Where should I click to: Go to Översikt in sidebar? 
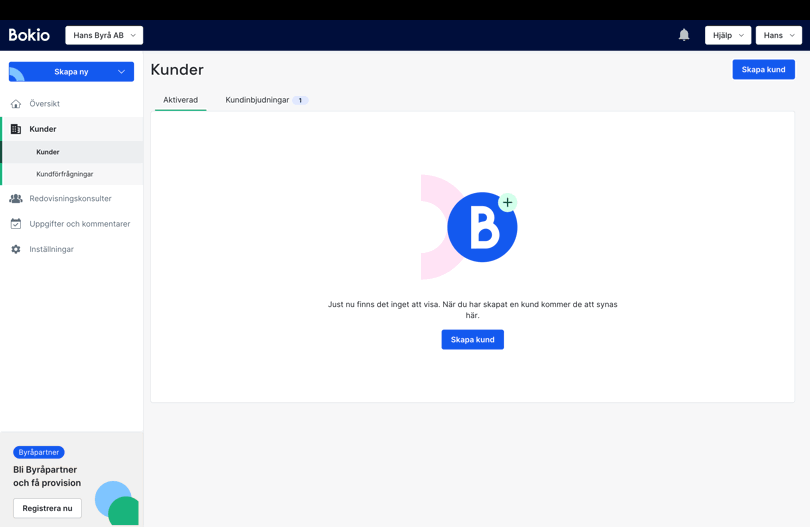coord(71,104)
